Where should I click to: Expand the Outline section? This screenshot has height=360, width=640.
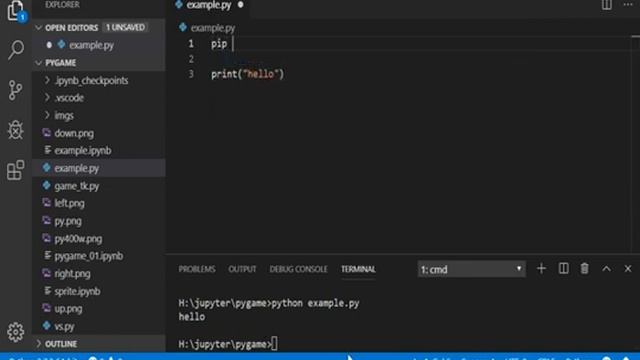[39, 344]
